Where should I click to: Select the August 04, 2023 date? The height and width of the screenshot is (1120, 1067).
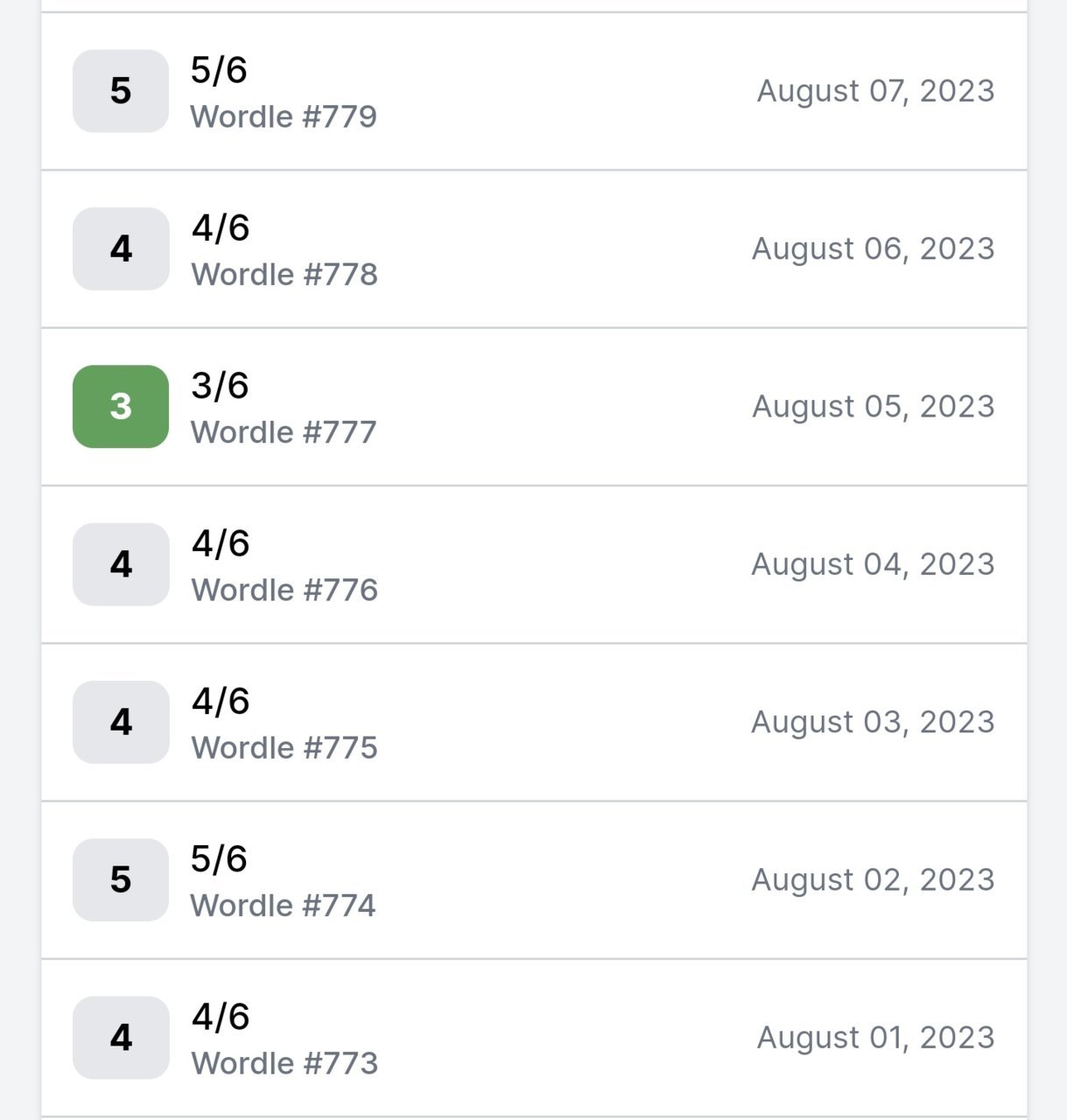tap(874, 564)
